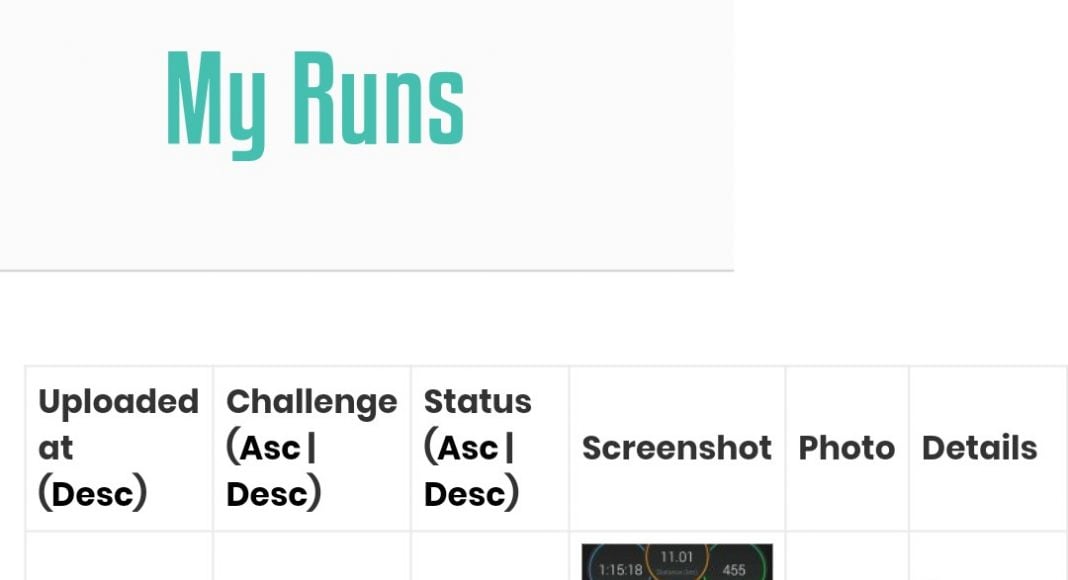
Task: Click the 11.01 distance in thumbnail
Action: point(677,557)
